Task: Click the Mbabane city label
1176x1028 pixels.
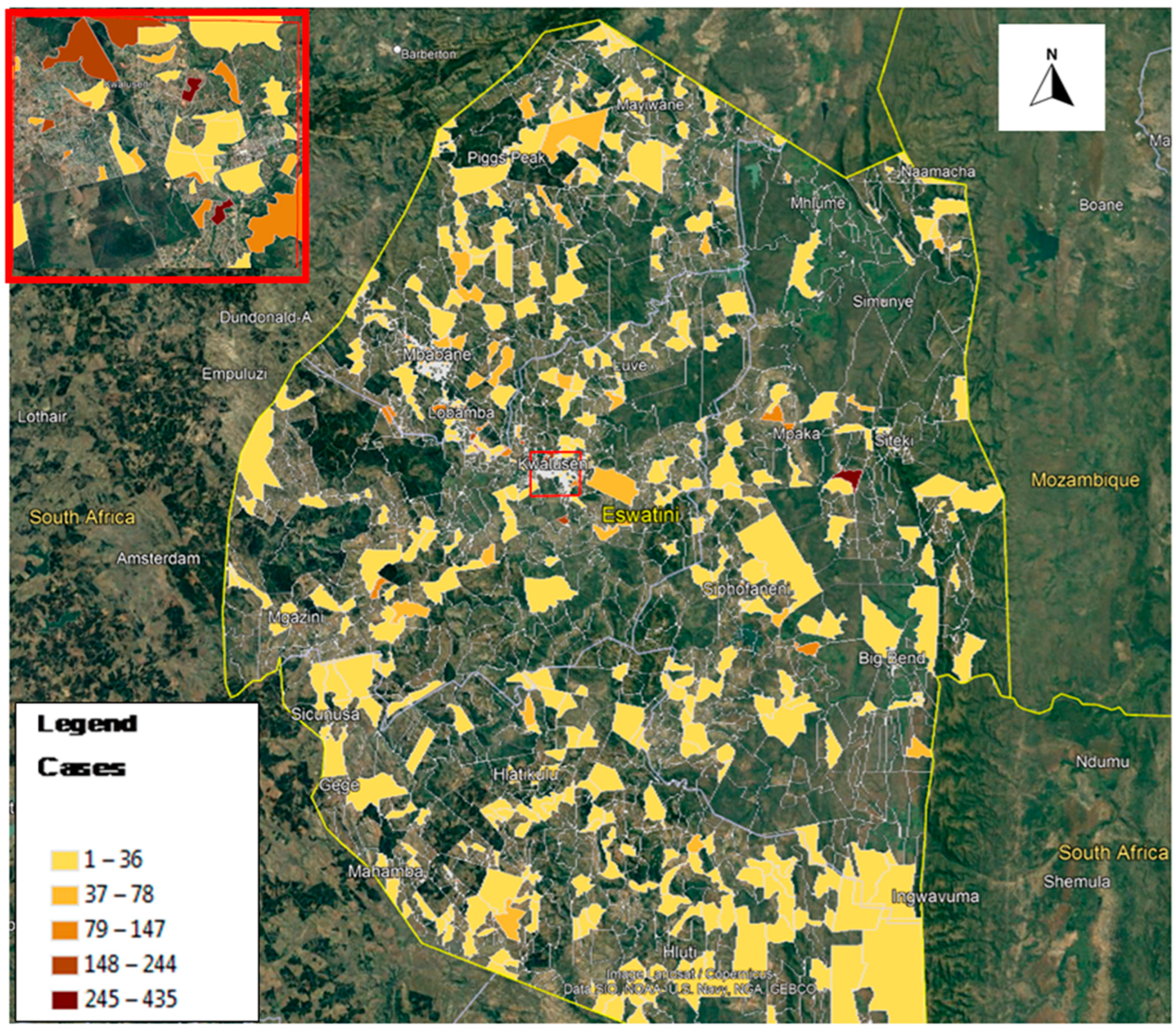Action: [436, 355]
